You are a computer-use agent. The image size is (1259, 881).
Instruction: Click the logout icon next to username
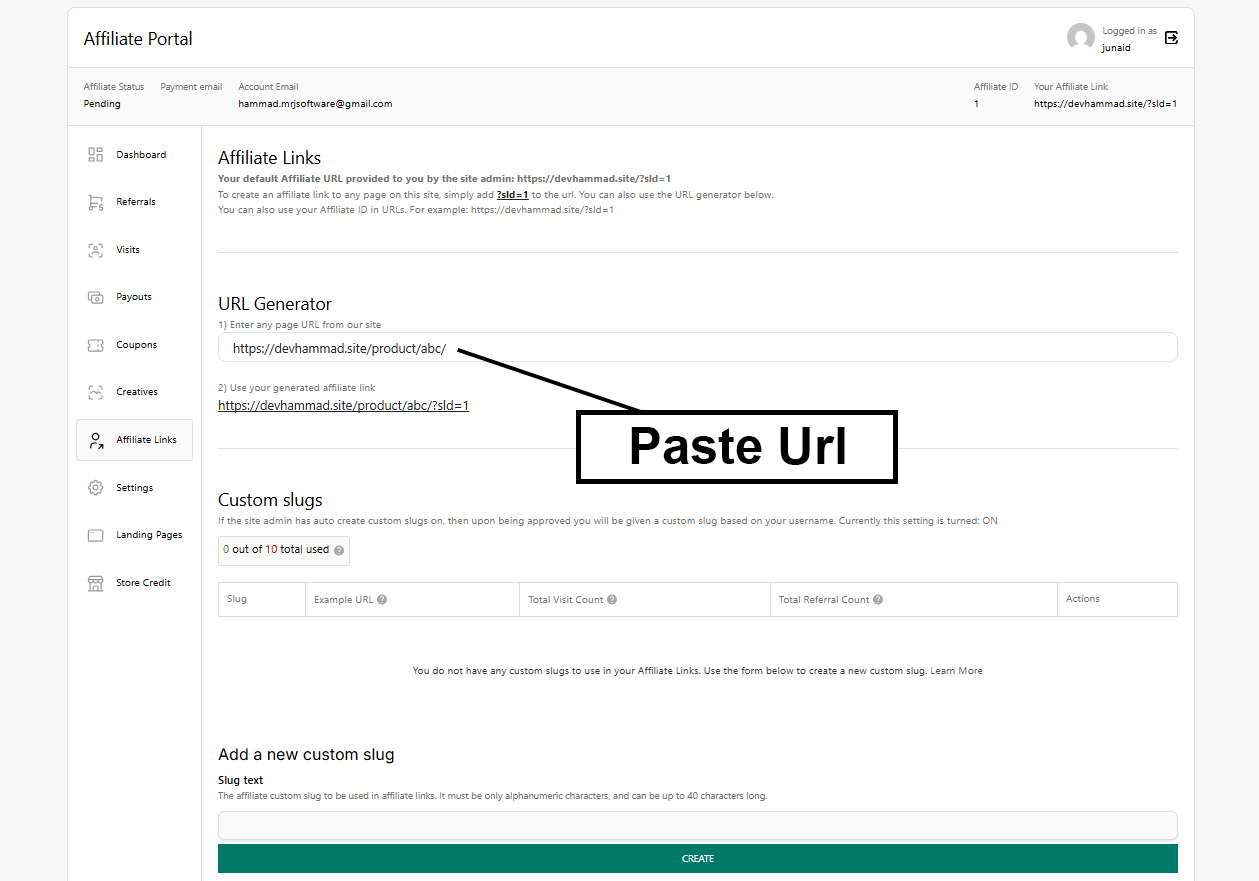point(1172,38)
